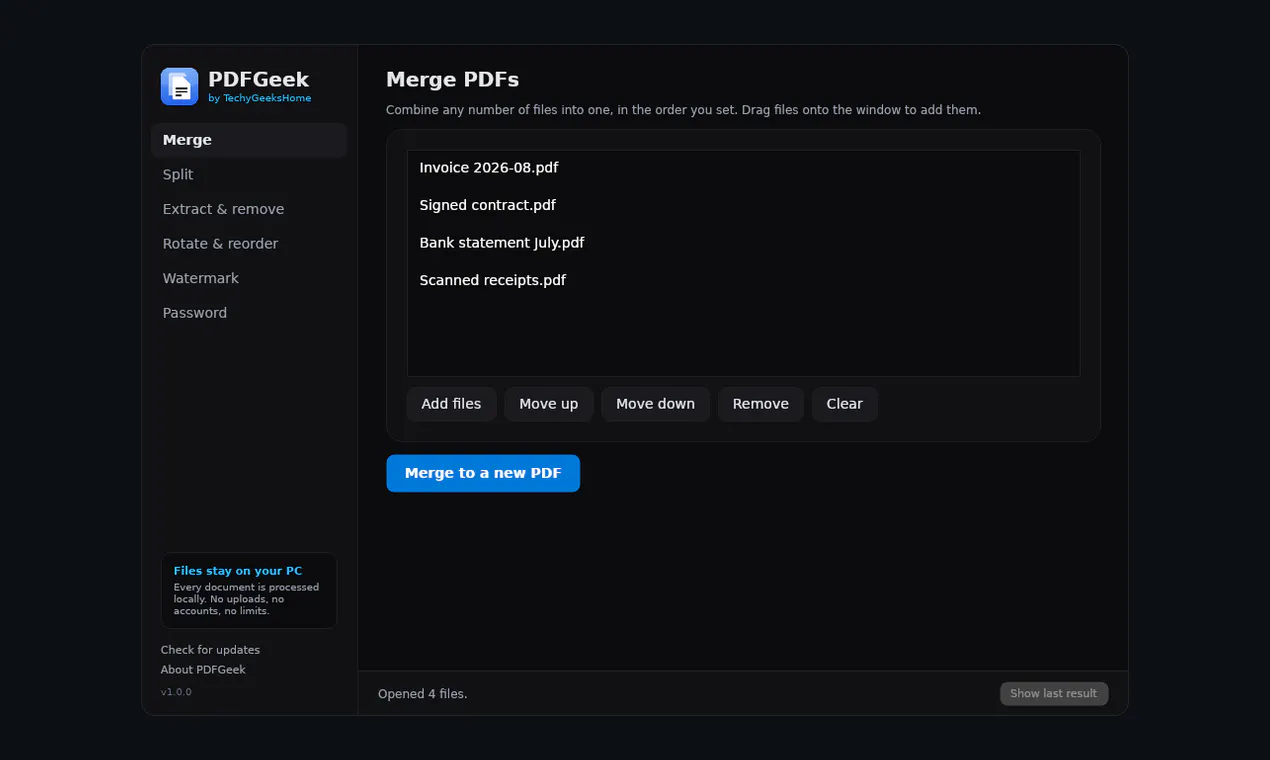The height and width of the screenshot is (760, 1270).
Task: Switch to the Split section
Action: coord(249,175)
